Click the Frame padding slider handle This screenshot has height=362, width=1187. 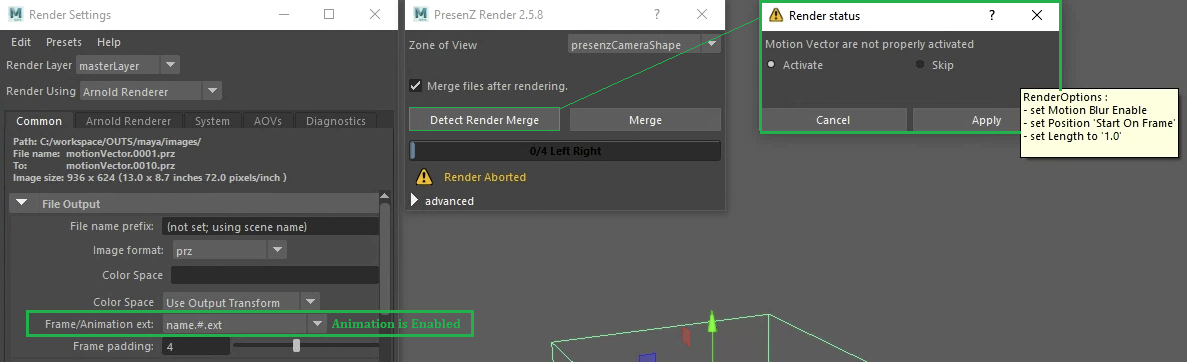click(297, 345)
